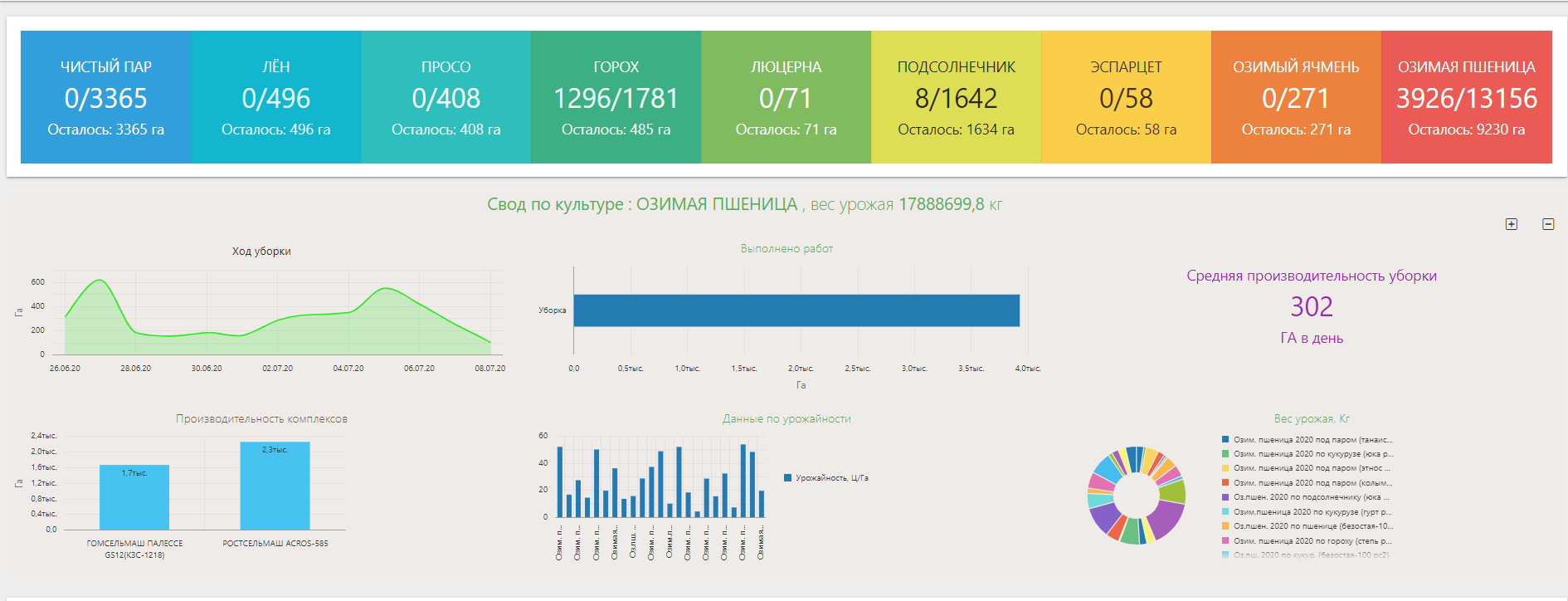Select the ПОДСОЛНЕЧНИК yellow tile
Viewport: 1568px width, 601px height.
pos(956,97)
